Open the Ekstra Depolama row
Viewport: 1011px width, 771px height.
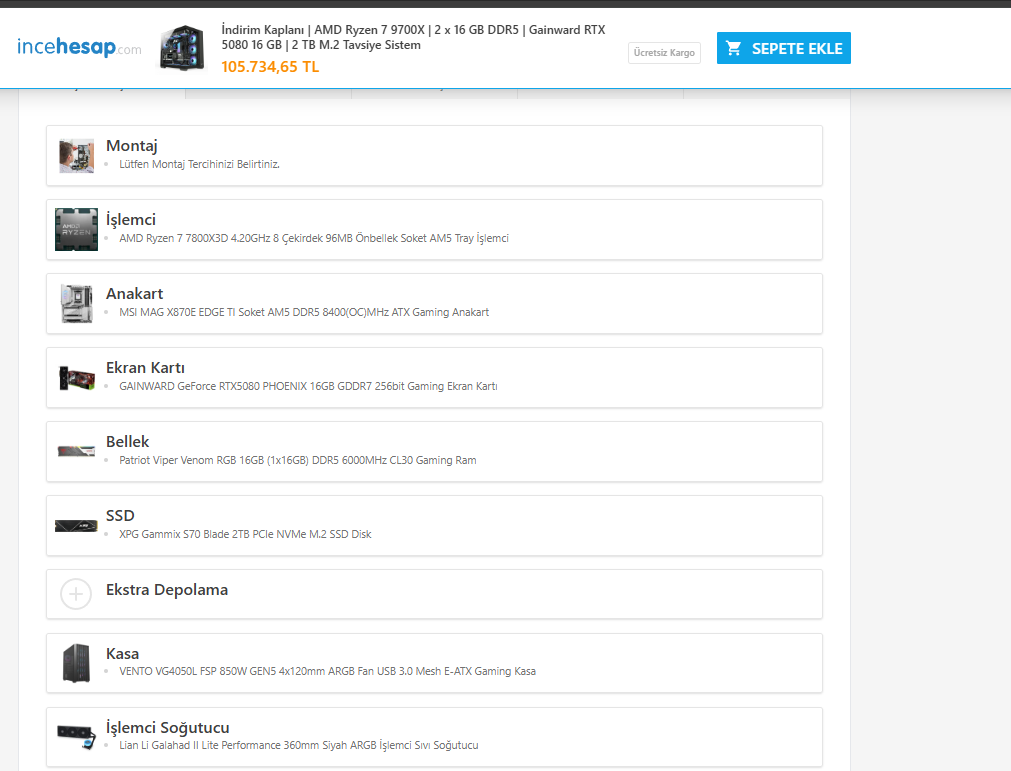pyautogui.click(x=435, y=594)
